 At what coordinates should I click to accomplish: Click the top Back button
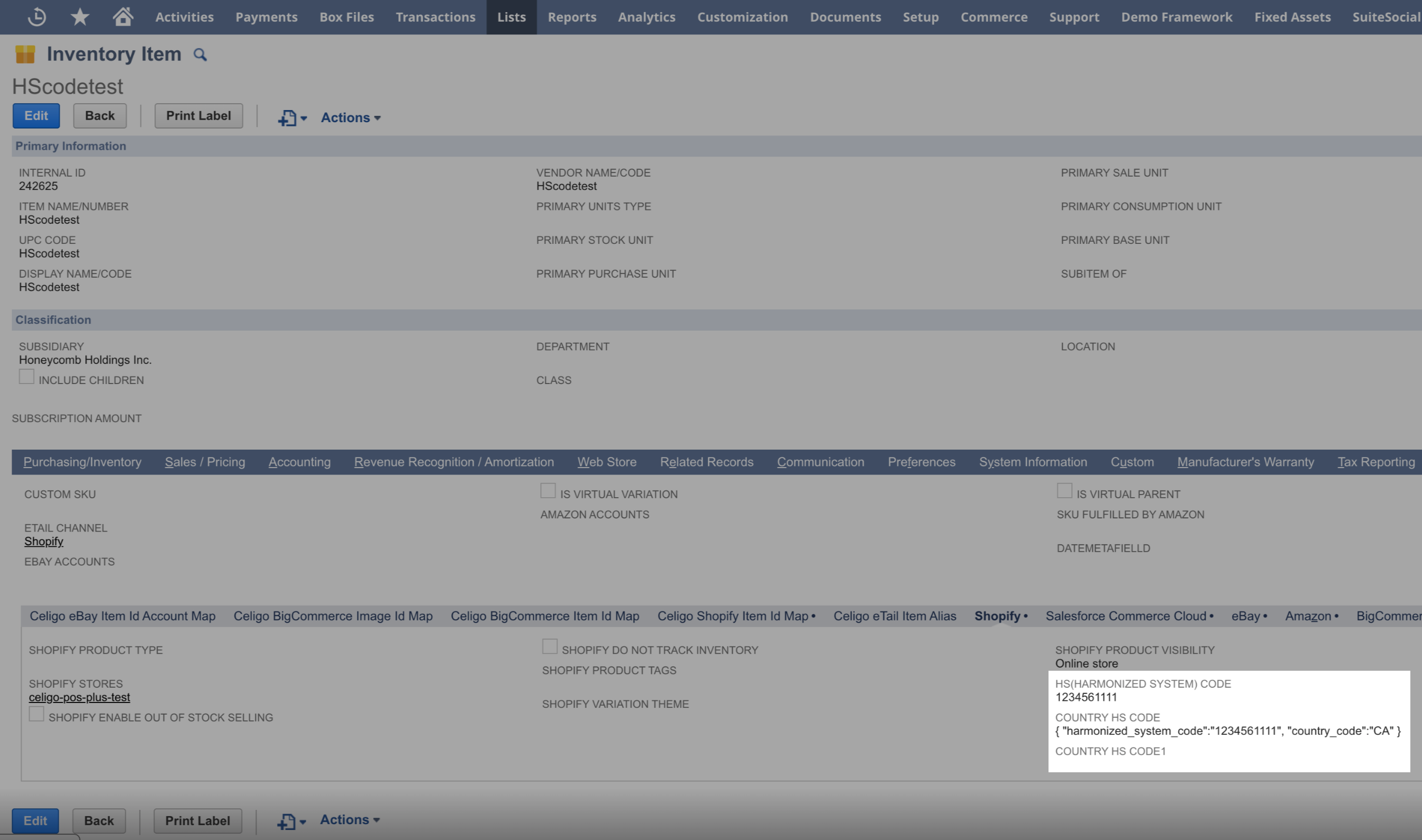pyautogui.click(x=99, y=115)
